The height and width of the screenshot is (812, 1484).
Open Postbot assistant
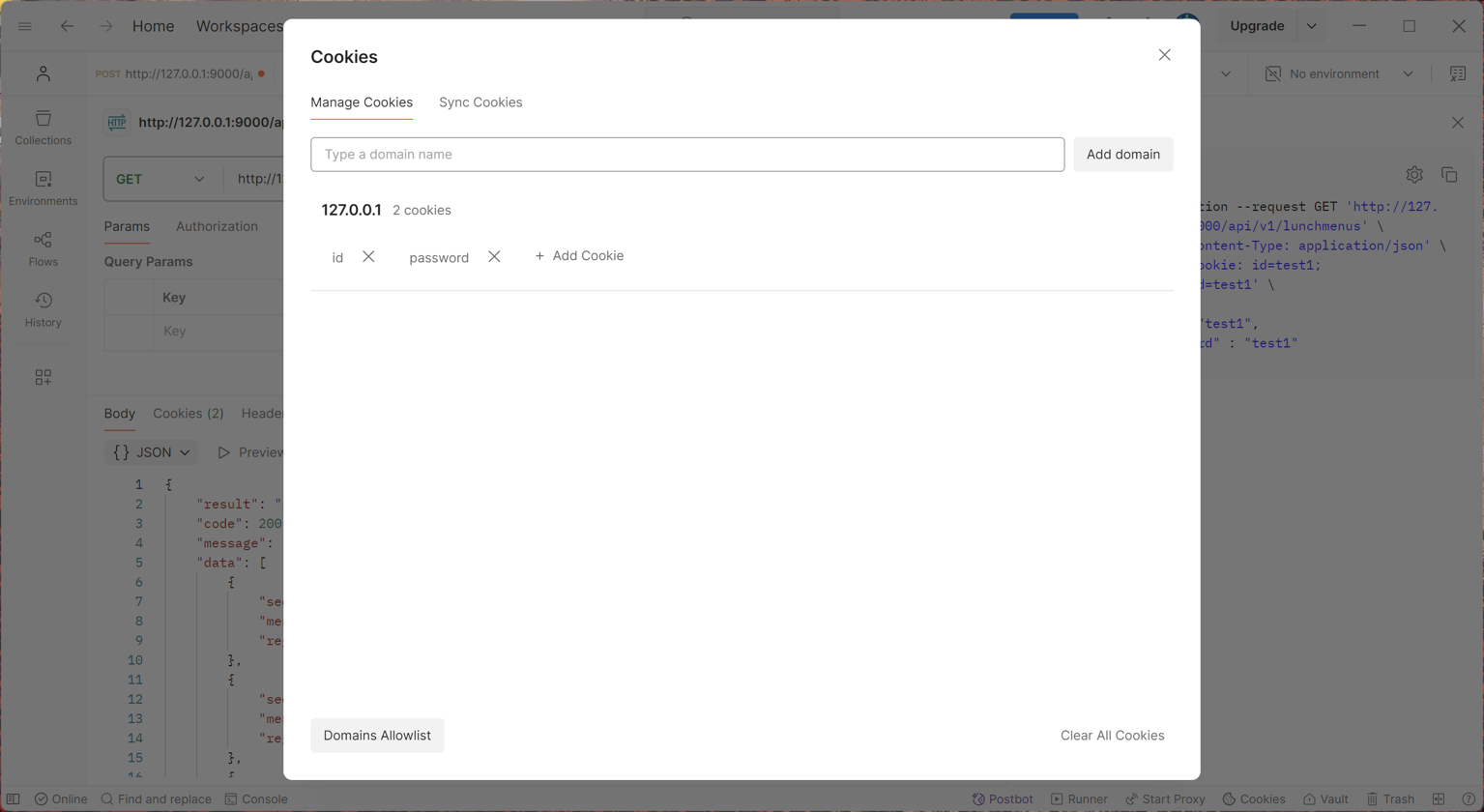point(1003,799)
